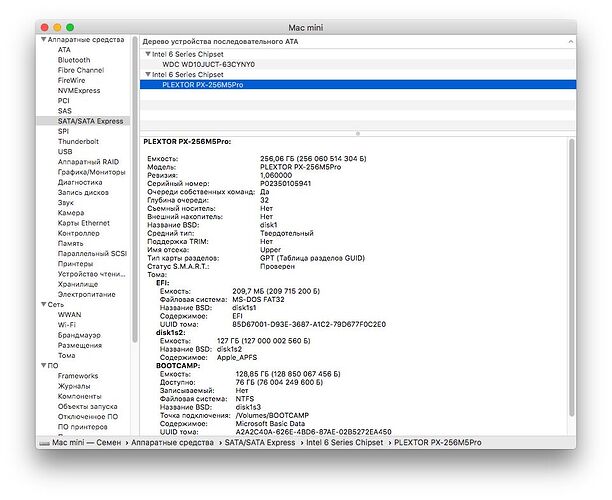The height and width of the screenshot is (500, 612).
Task: Open Отключенное ПО entry
Action: coord(88,416)
